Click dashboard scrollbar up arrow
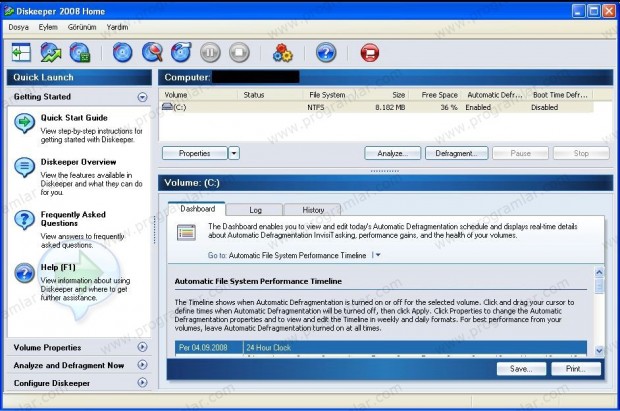The height and width of the screenshot is (411, 620). 599,272
